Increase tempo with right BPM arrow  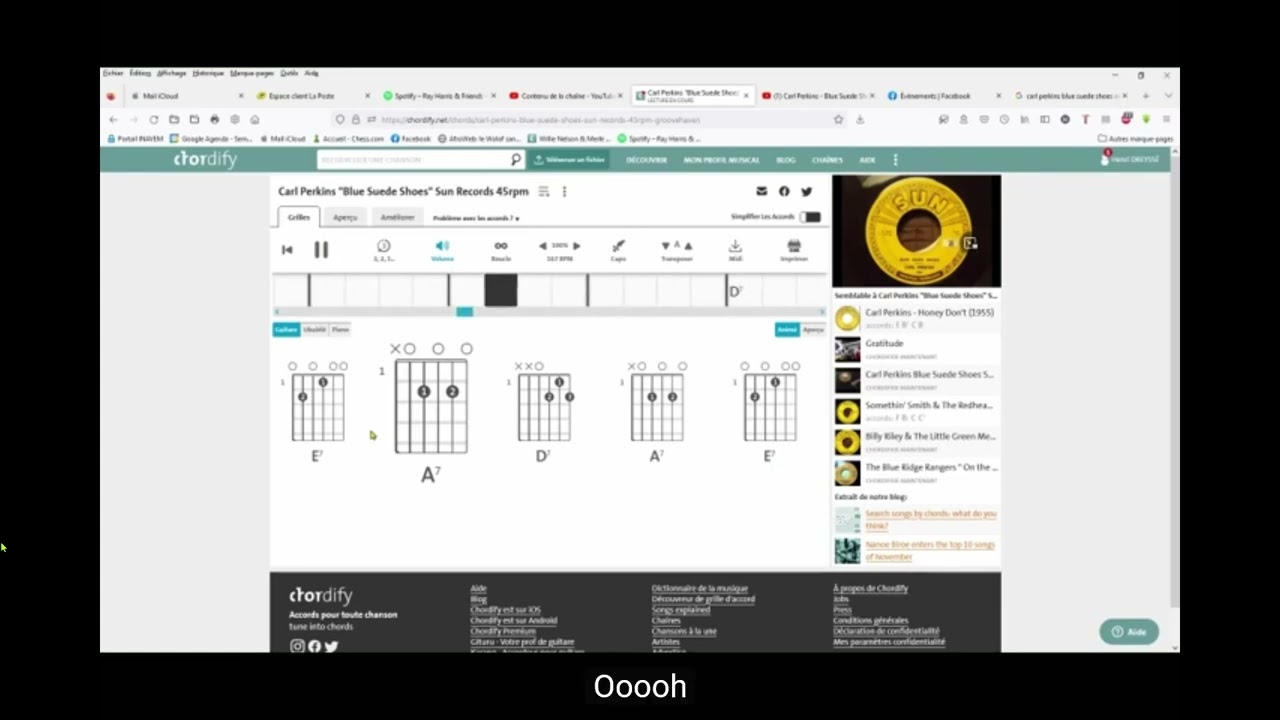[x=576, y=245]
